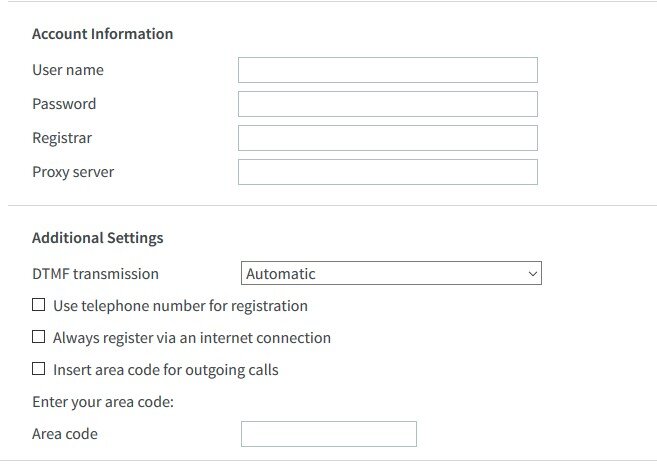Click the 'DTMF transmission' label
This screenshot has width=657, height=468.
pos(96,274)
